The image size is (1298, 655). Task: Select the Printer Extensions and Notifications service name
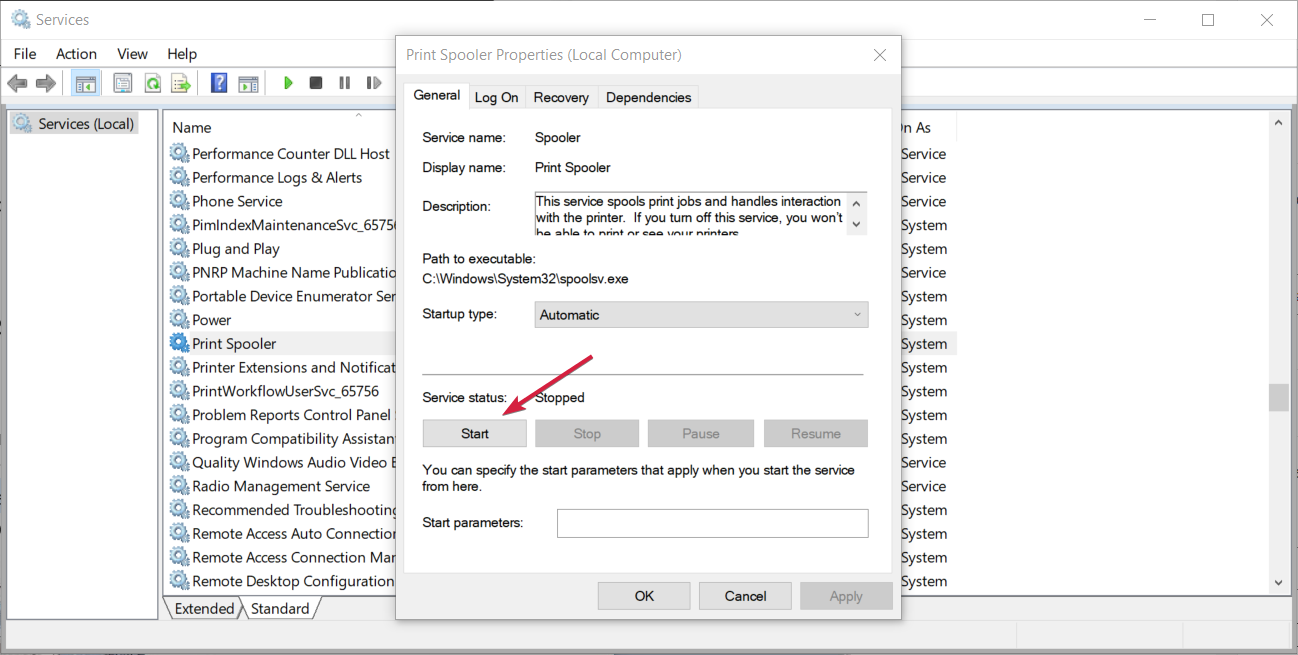(294, 367)
